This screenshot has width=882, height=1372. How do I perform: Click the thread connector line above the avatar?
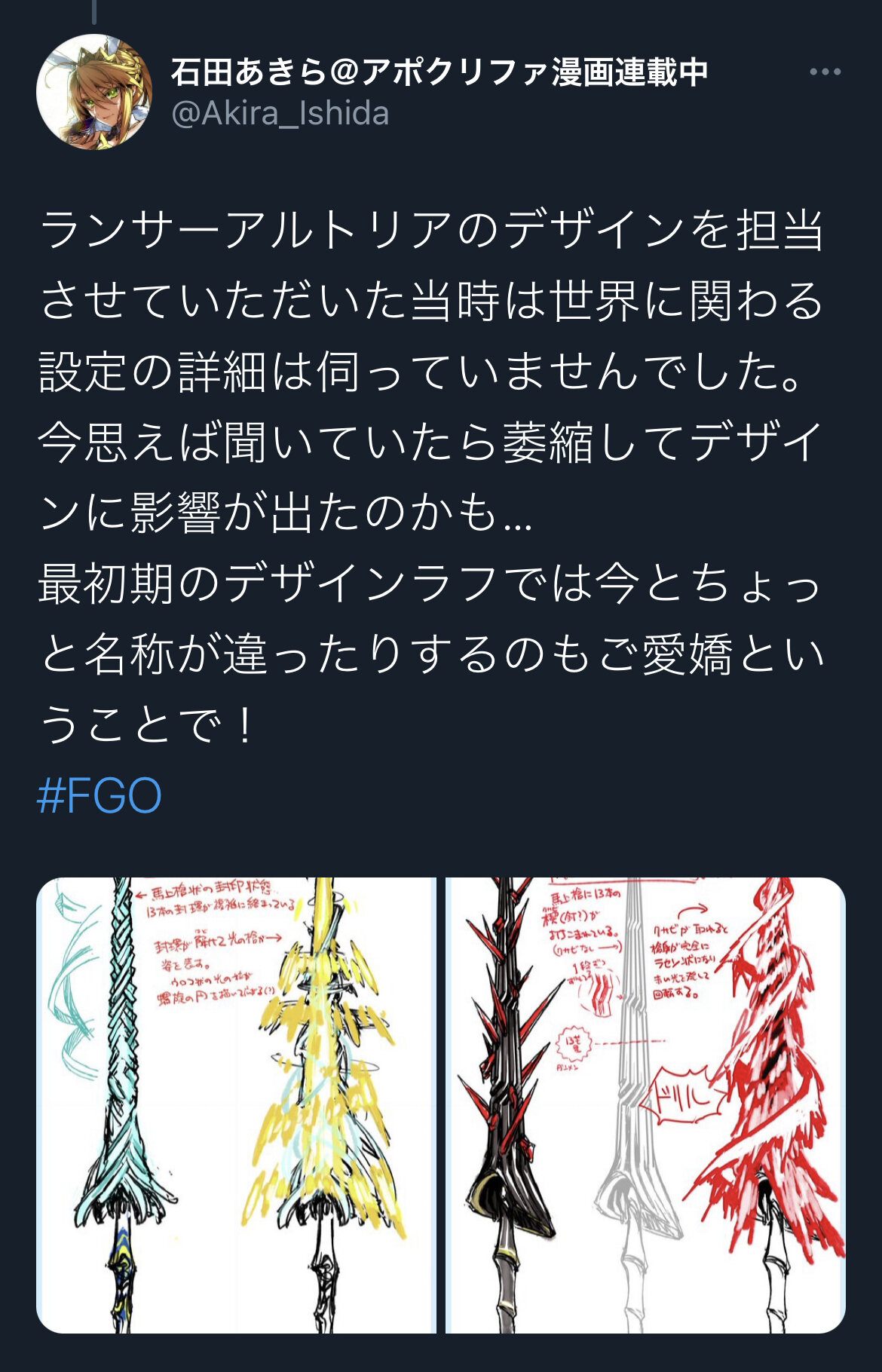click(94, 11)
